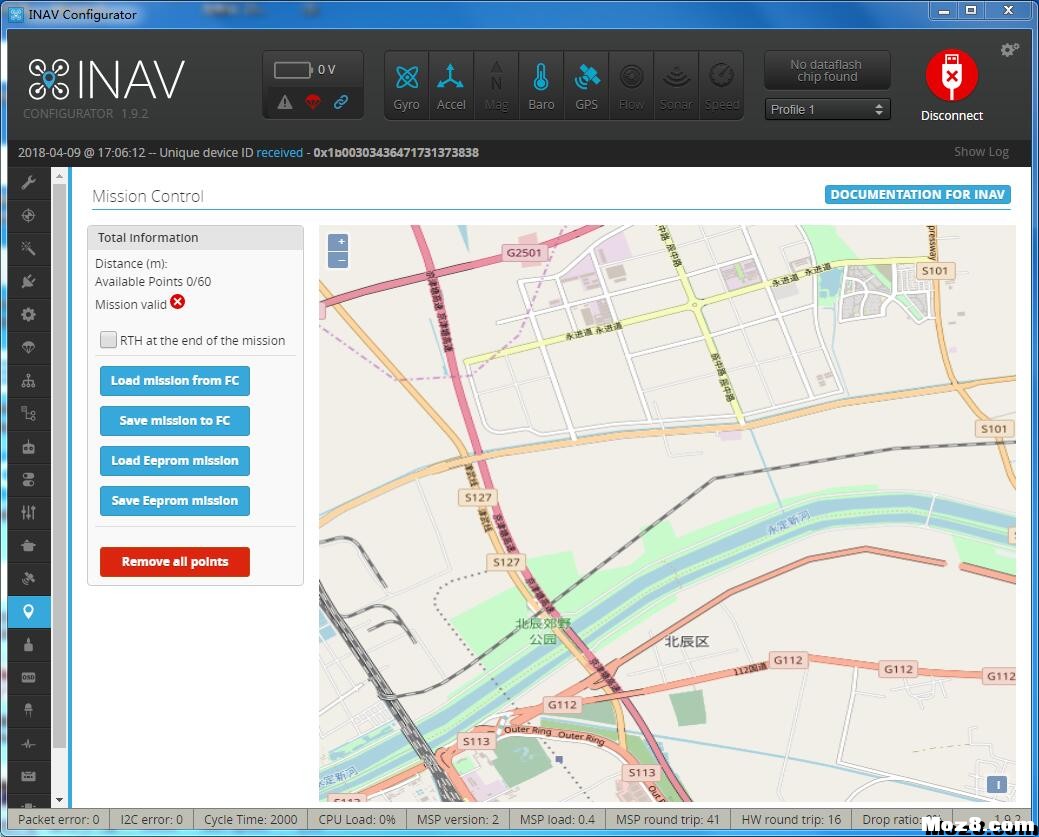
Task: Open the Receiver robot-face icon
Action: (x=28, y=447)
